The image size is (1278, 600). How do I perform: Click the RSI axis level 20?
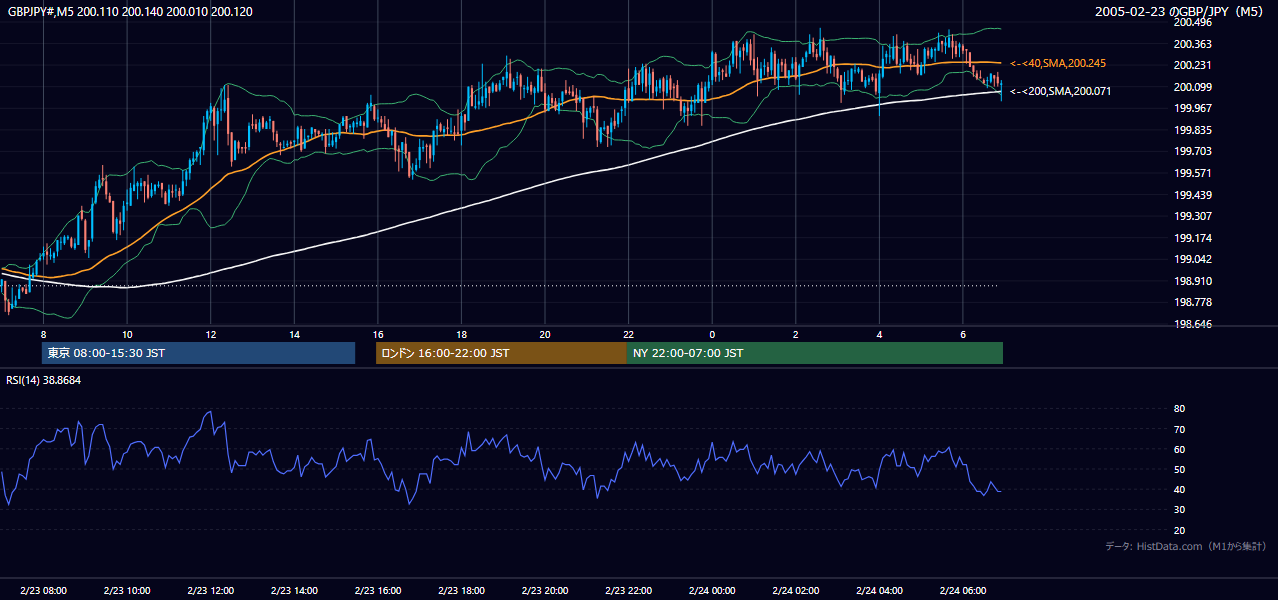(x=1179, y=530)
